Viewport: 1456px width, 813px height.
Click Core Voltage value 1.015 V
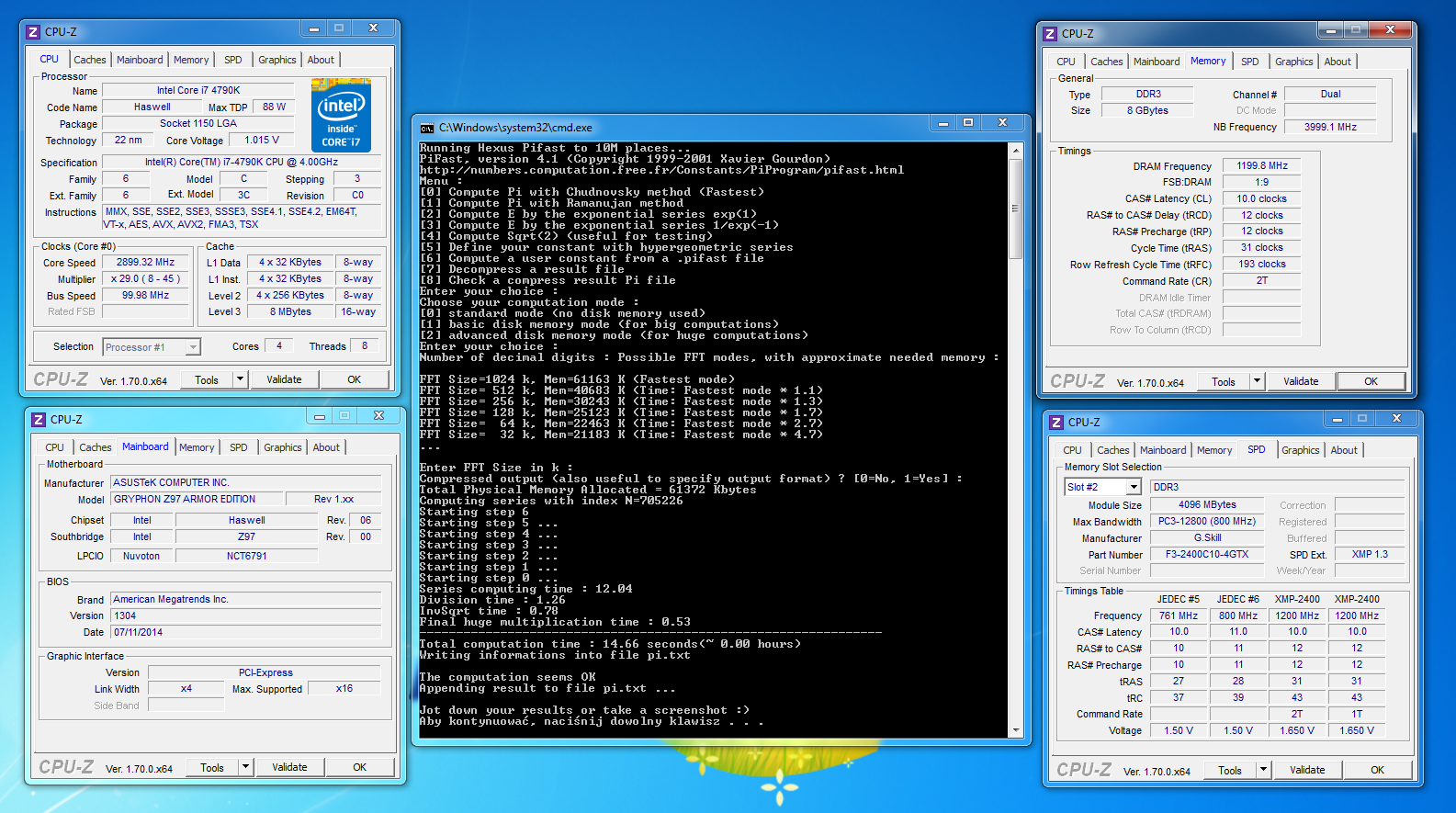click(262, 141)
